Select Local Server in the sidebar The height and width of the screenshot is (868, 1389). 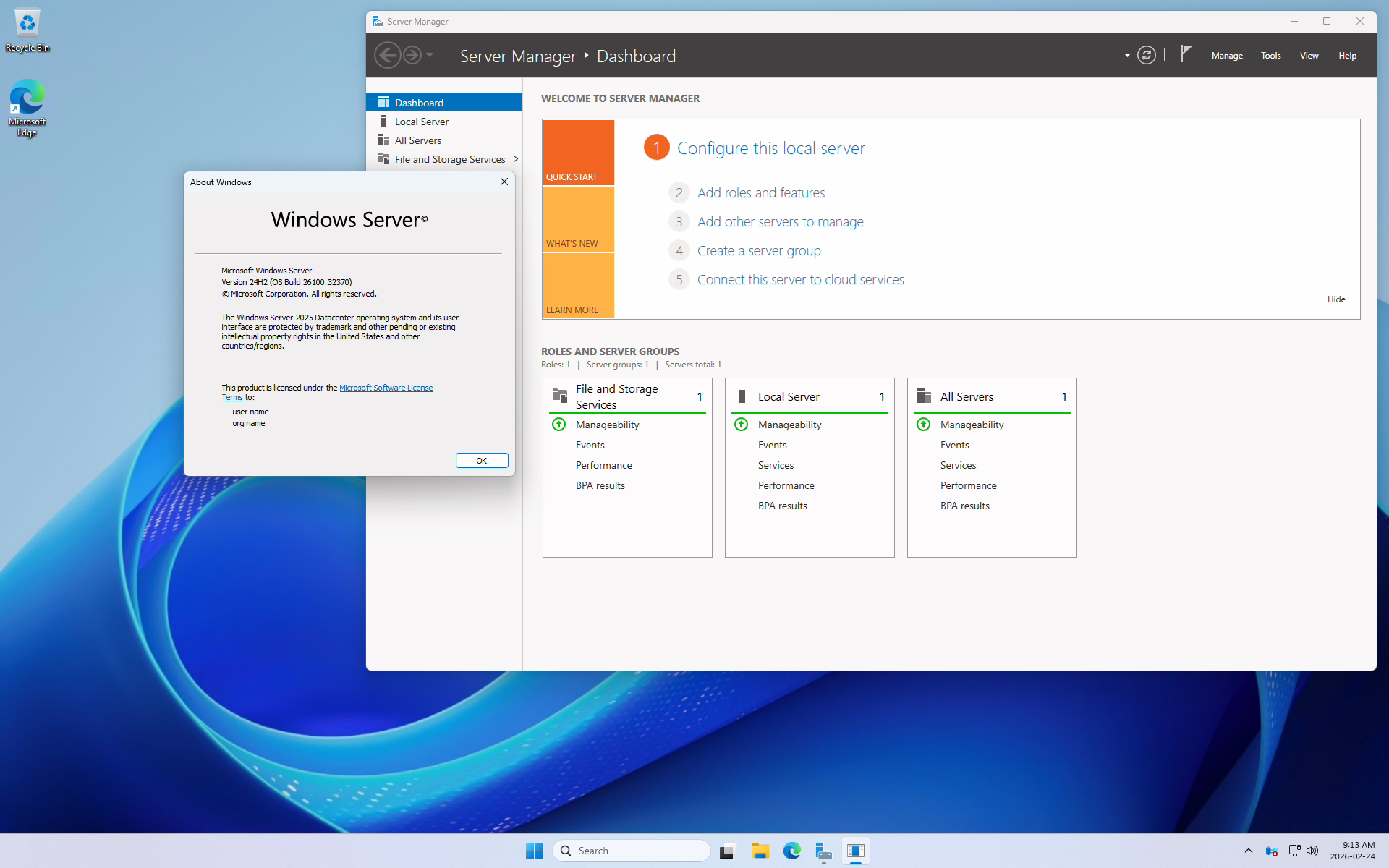click(x=421, y=122)
